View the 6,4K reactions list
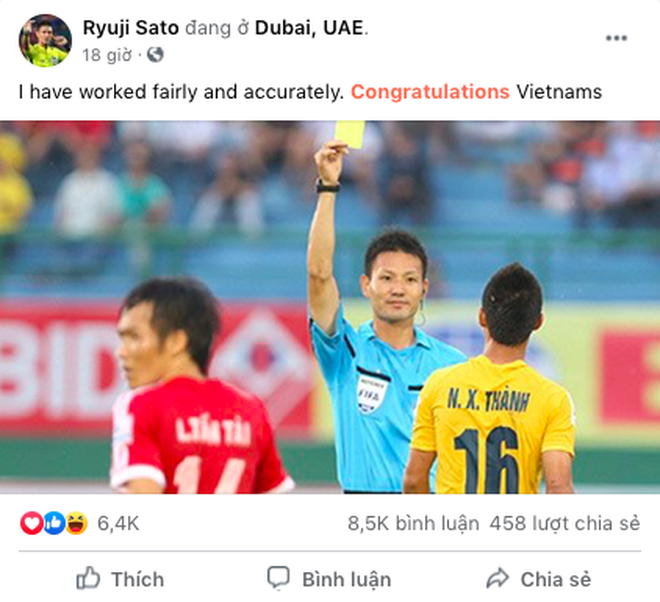The width and height of the screenshot is (660, 602). point(118,524)
